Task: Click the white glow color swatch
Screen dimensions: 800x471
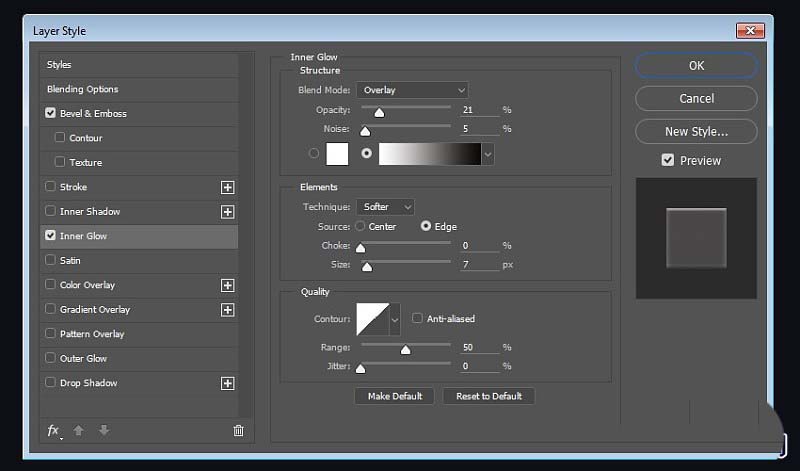Action: (x=337, y=154)
